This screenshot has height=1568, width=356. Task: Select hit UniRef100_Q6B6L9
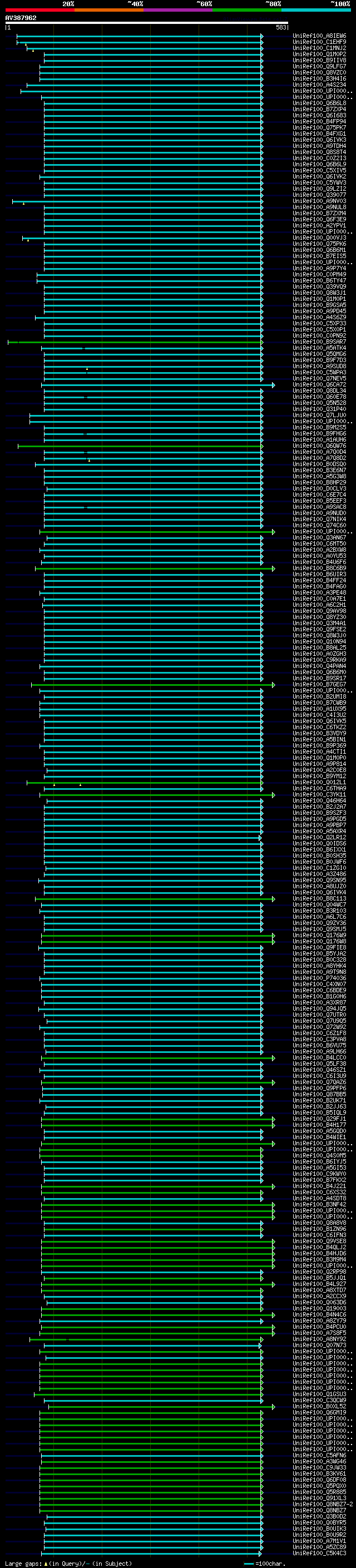pos(319,164)
